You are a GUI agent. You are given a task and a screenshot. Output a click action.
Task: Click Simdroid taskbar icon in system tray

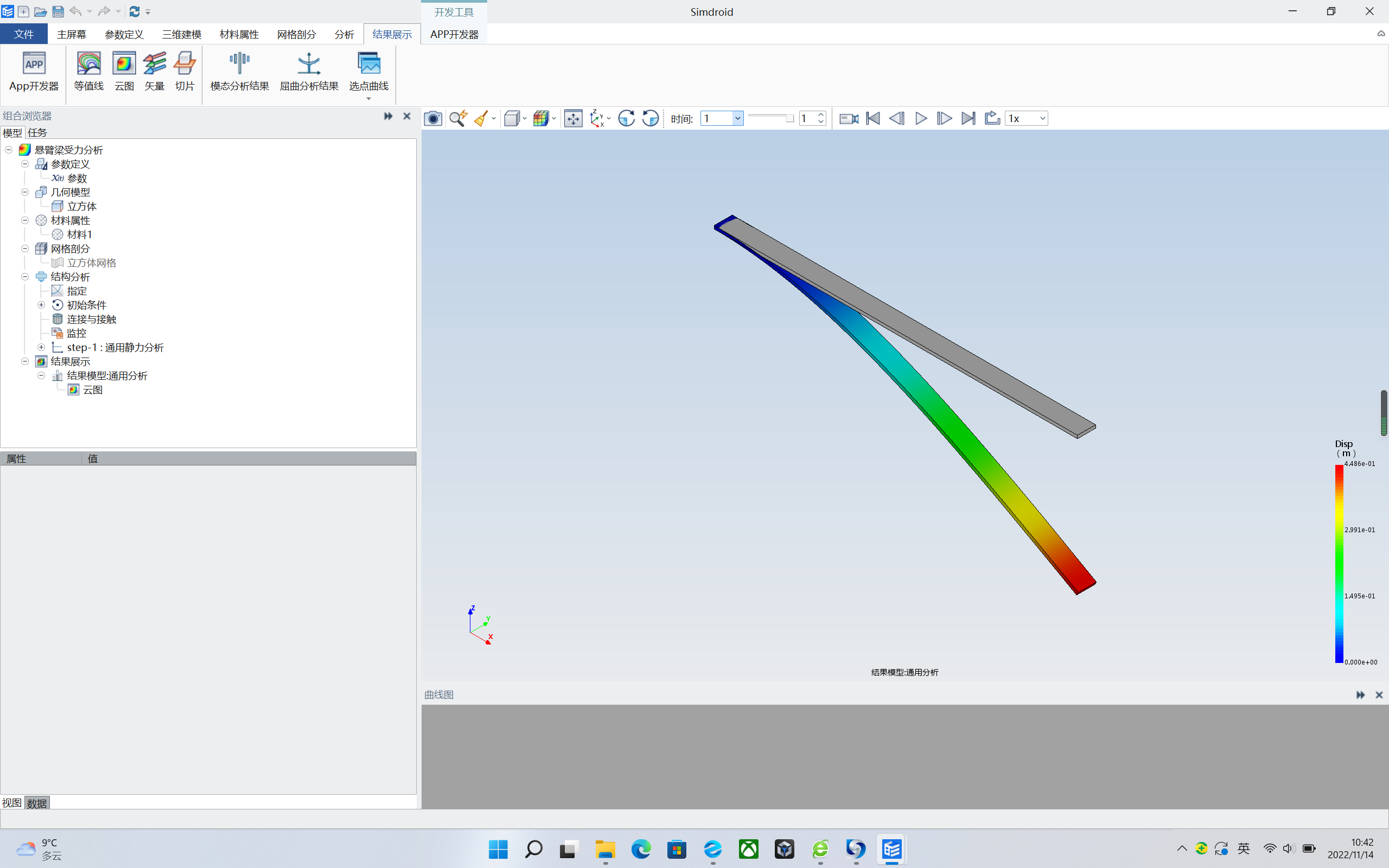point(890,849)
